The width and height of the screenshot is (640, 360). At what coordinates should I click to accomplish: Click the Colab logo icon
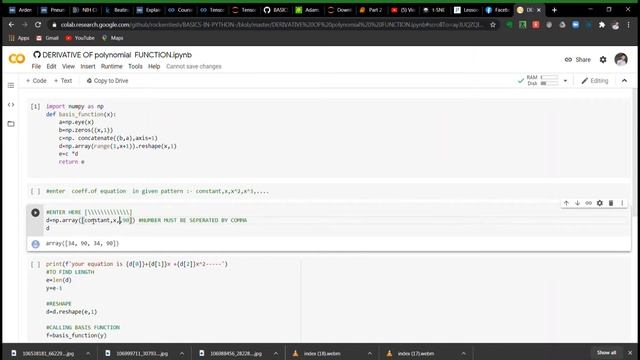click(x=17, y=59)
